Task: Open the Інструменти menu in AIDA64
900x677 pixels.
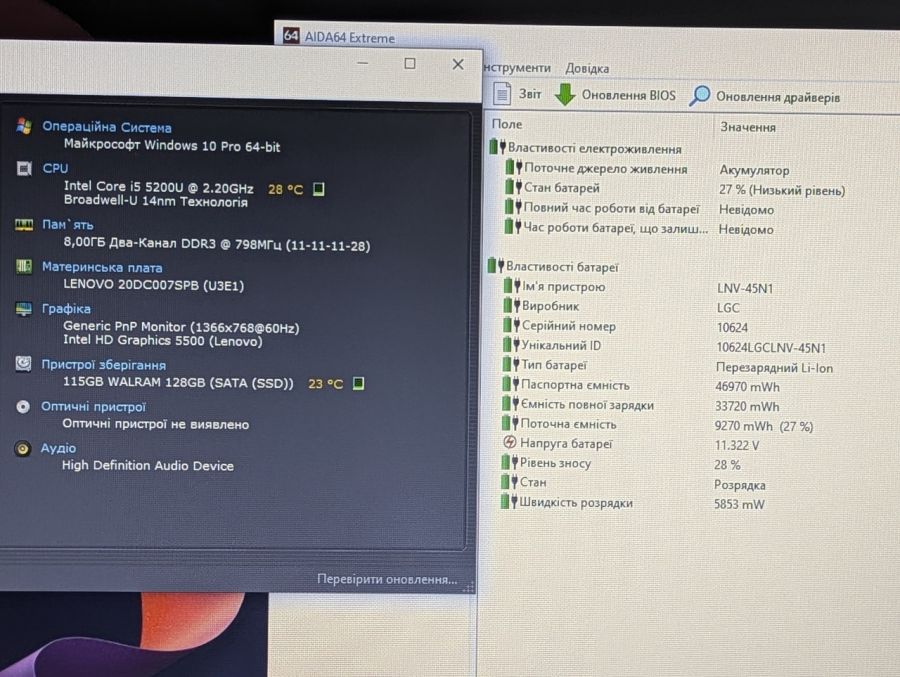Action: pyautogui.click(x=517, y=68)
